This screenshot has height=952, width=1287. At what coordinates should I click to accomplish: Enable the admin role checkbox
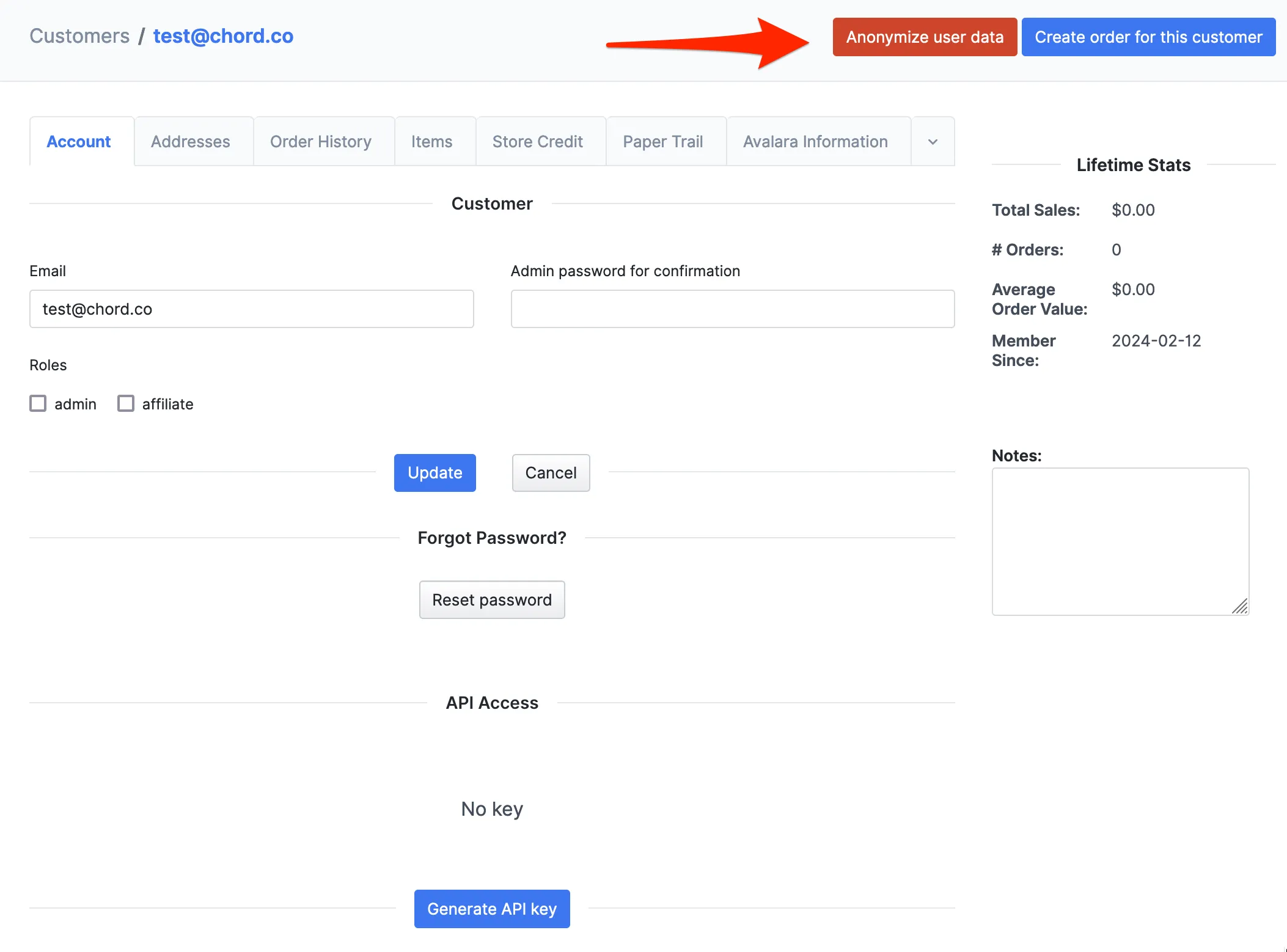(x=38, y=403)
